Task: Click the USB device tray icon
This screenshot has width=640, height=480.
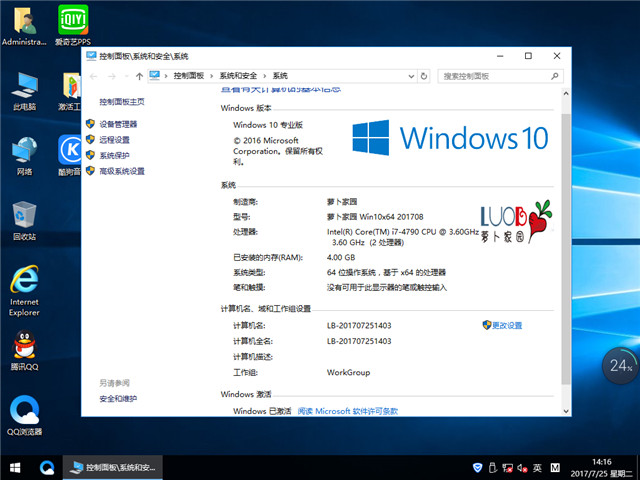Action: tap(492, 468)
